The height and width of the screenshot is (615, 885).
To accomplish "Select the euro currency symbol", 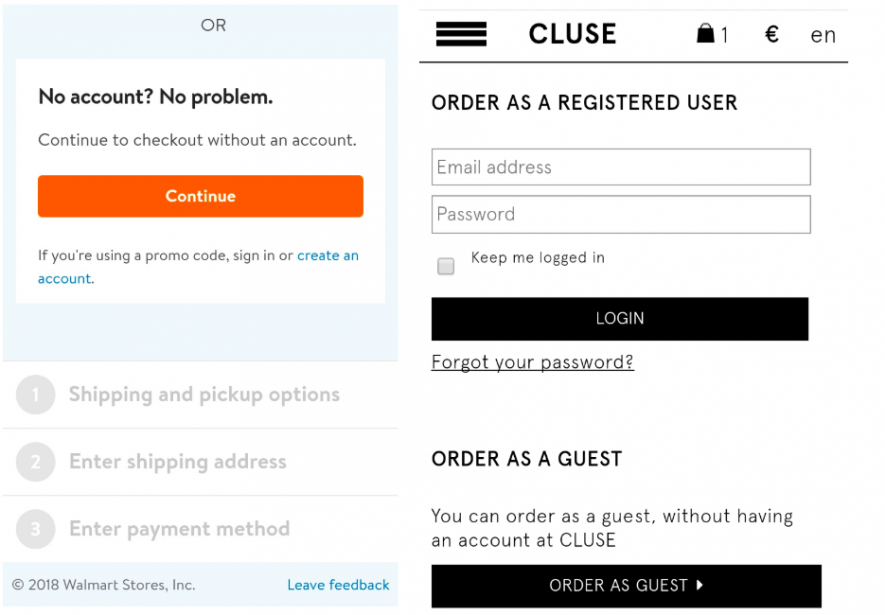I will pyautogui.click(x=772, y=34).
